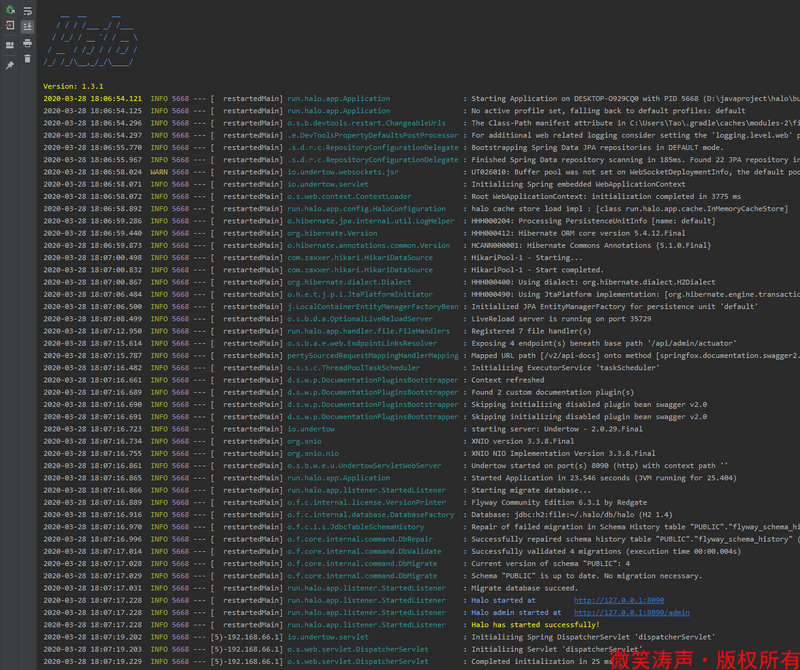This screenshot has height=670, width=800.
Task: Click 'Registered 7 file handler(s)' message
Action: [531, 331]
